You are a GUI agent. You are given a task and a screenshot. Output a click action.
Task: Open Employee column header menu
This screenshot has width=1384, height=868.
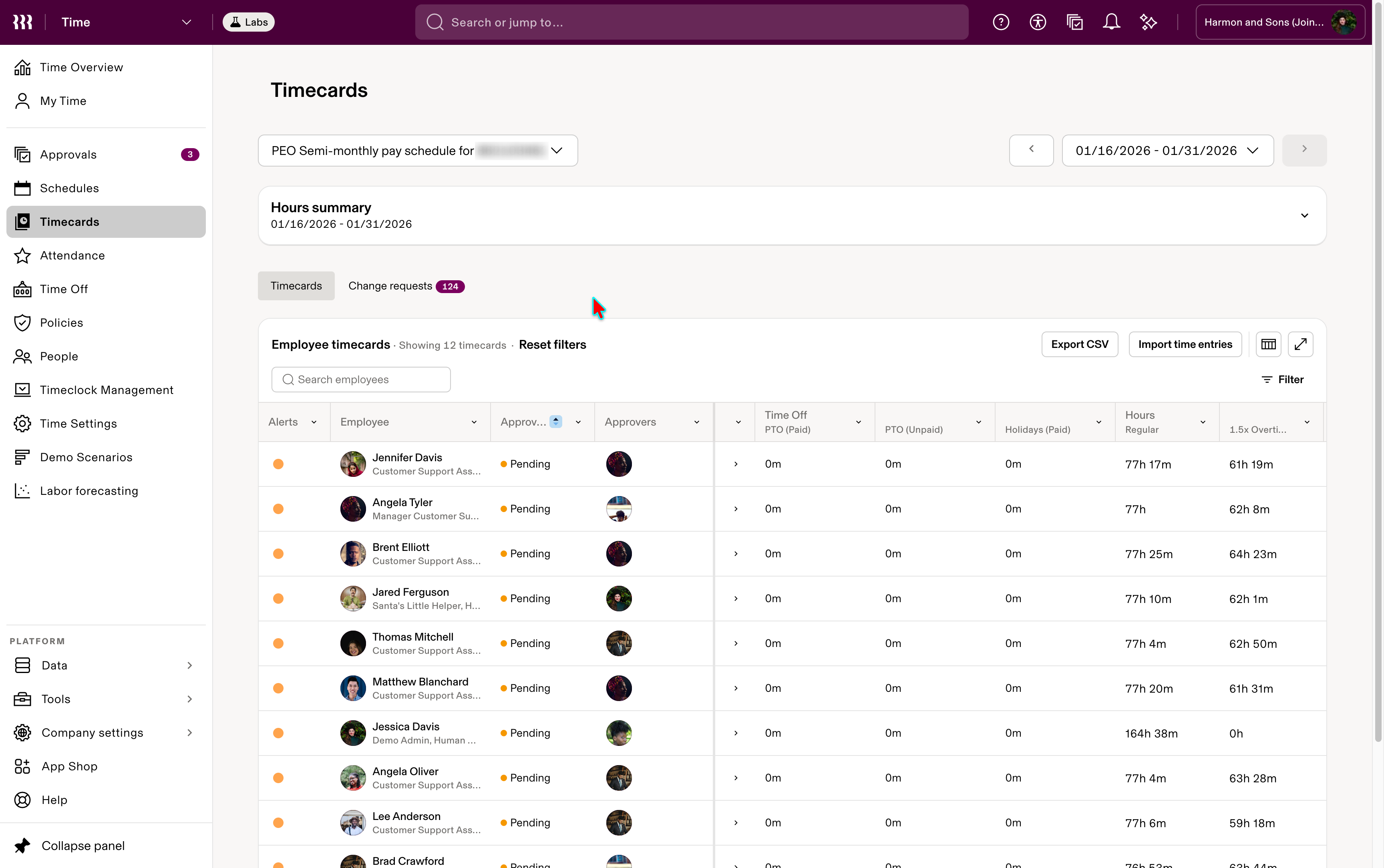(x=474, y=422)
